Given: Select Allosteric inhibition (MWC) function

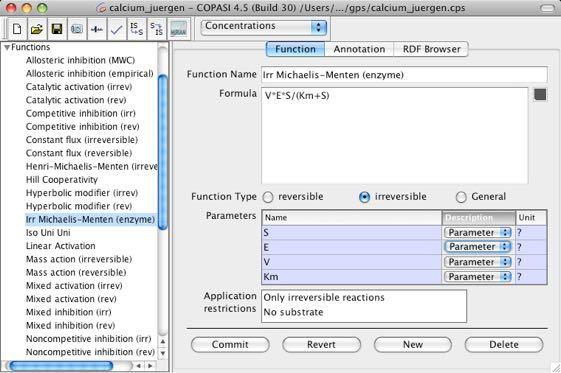Looking at the screenshot, I should pyautogui.click(x=80, y=60).
